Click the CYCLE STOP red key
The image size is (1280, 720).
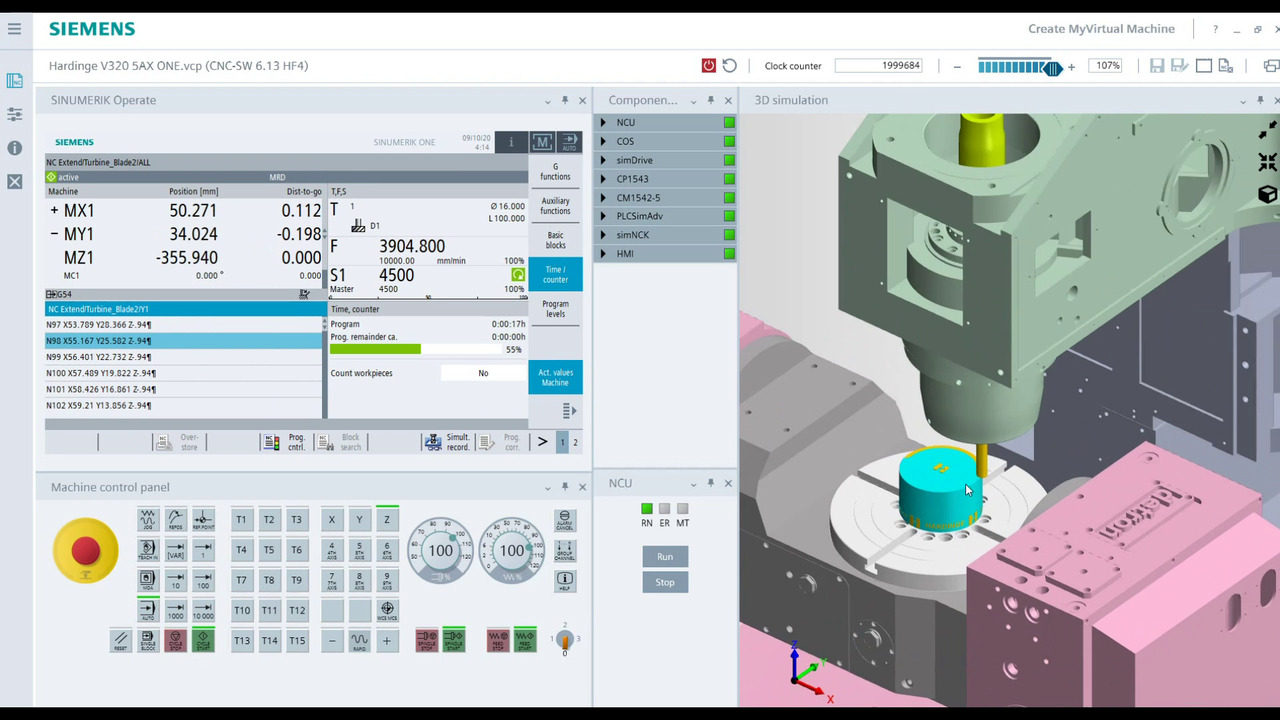(175, 640)
